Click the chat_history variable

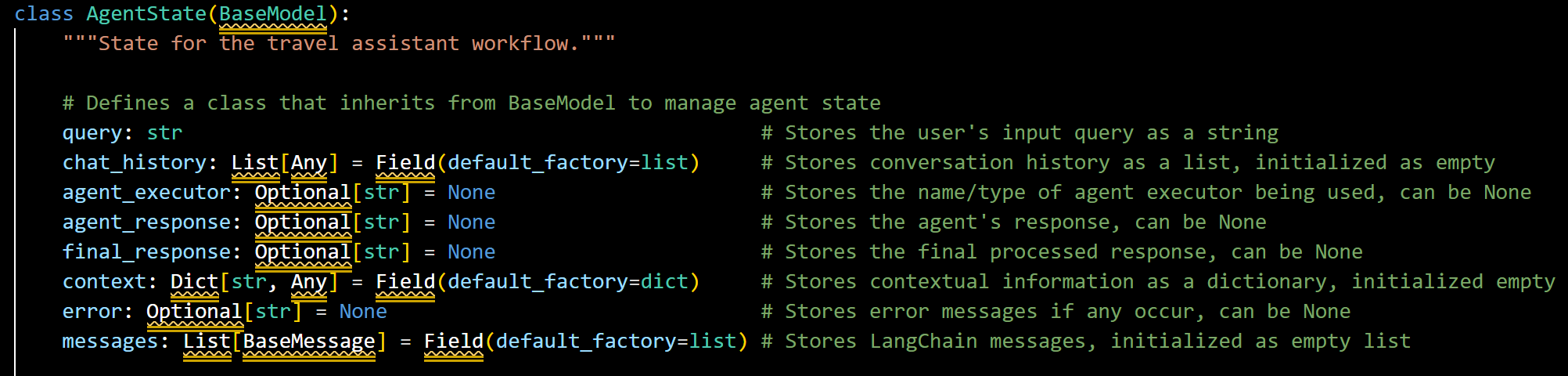tap(135, 163)
